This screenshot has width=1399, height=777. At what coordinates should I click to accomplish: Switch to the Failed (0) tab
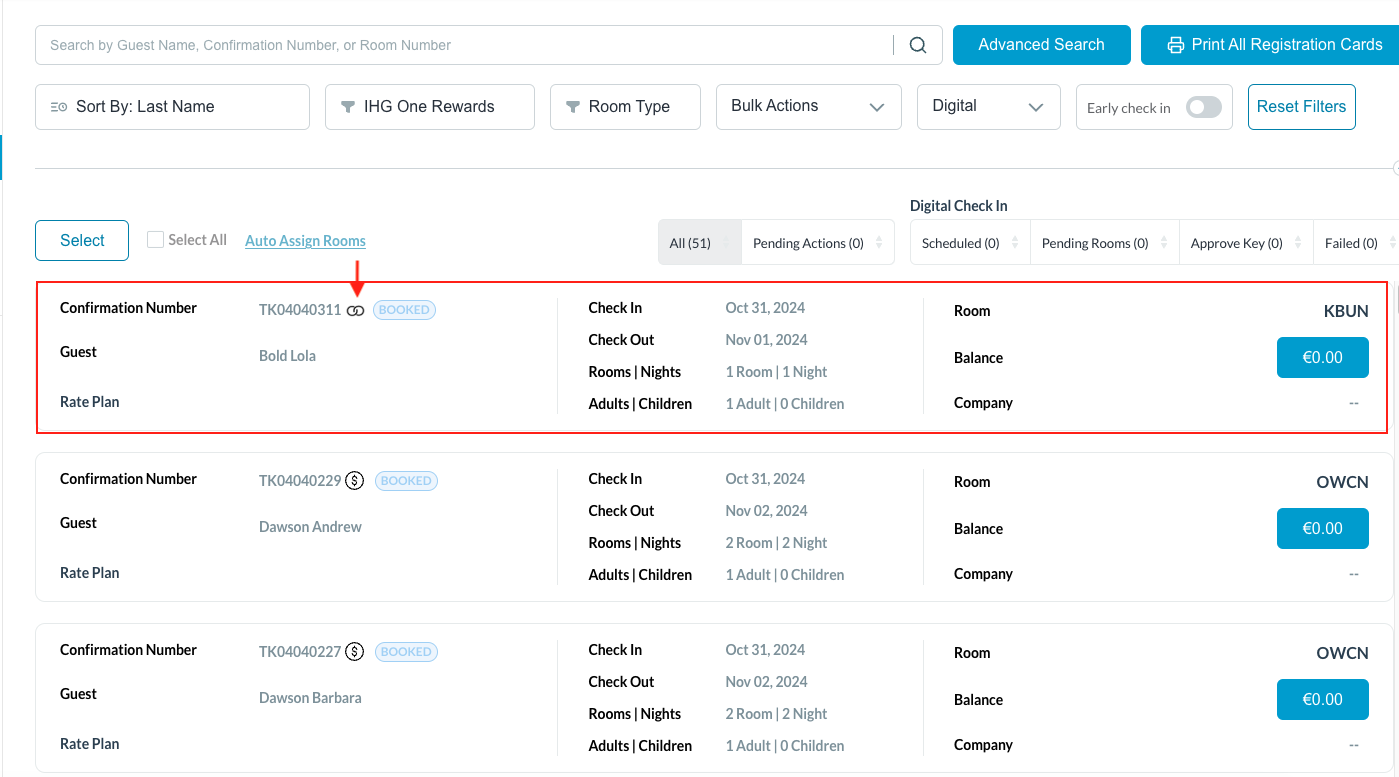point(1350,243)
